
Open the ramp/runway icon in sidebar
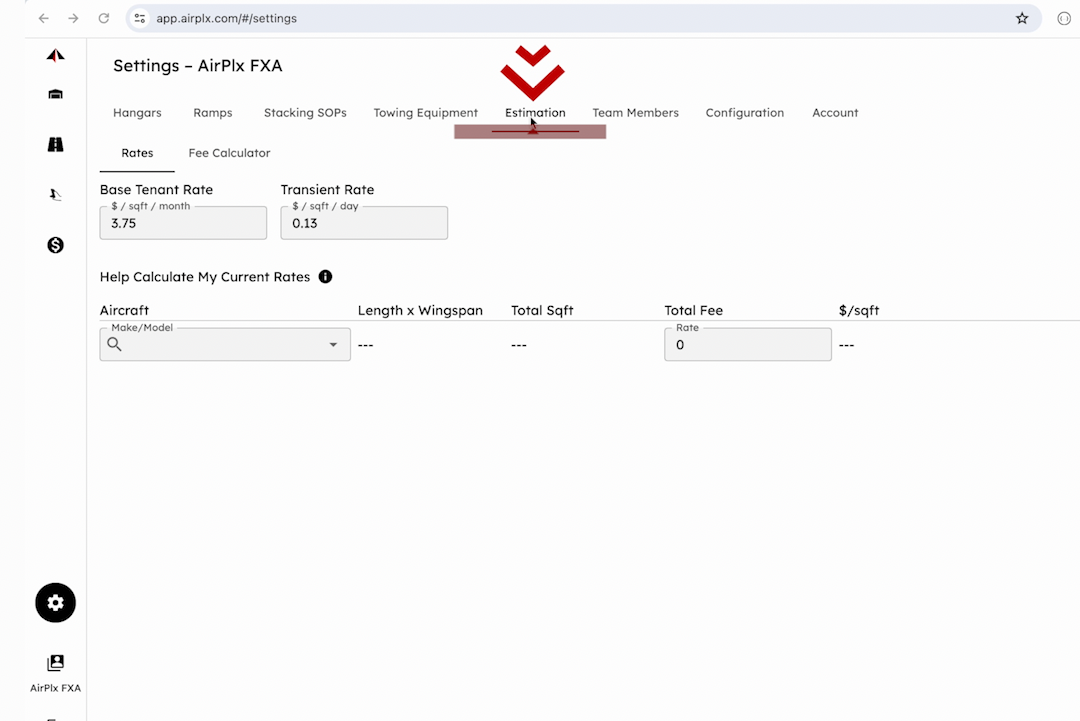55,145
